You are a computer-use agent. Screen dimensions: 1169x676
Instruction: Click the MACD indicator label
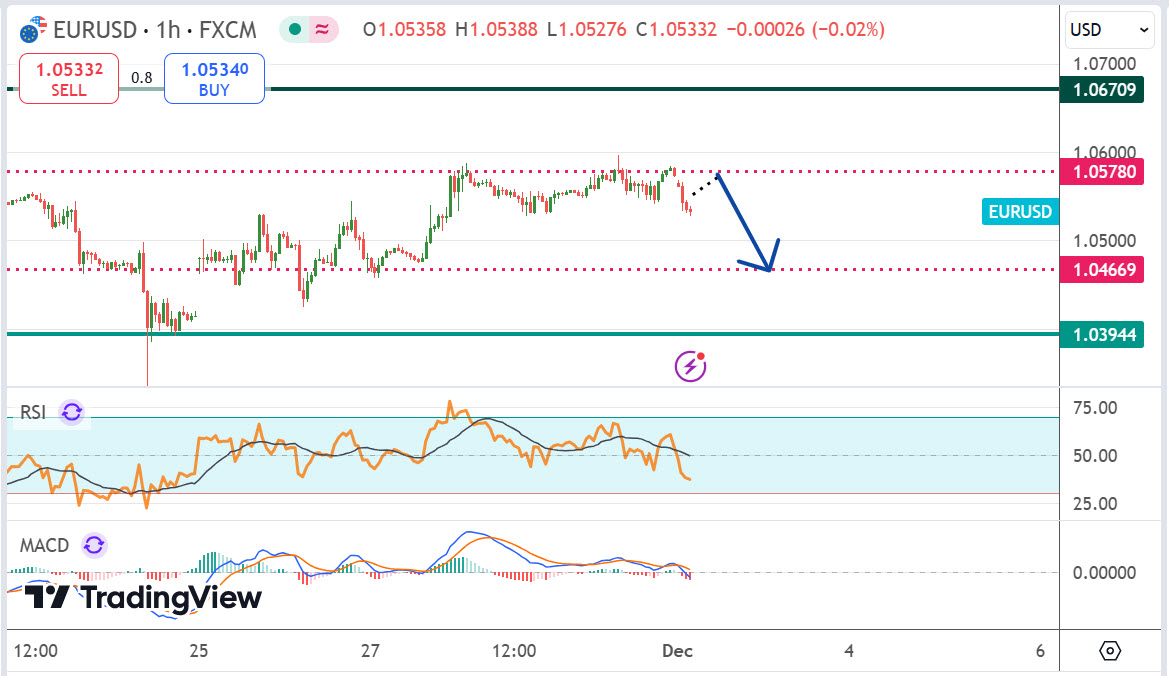click(45, 545)
